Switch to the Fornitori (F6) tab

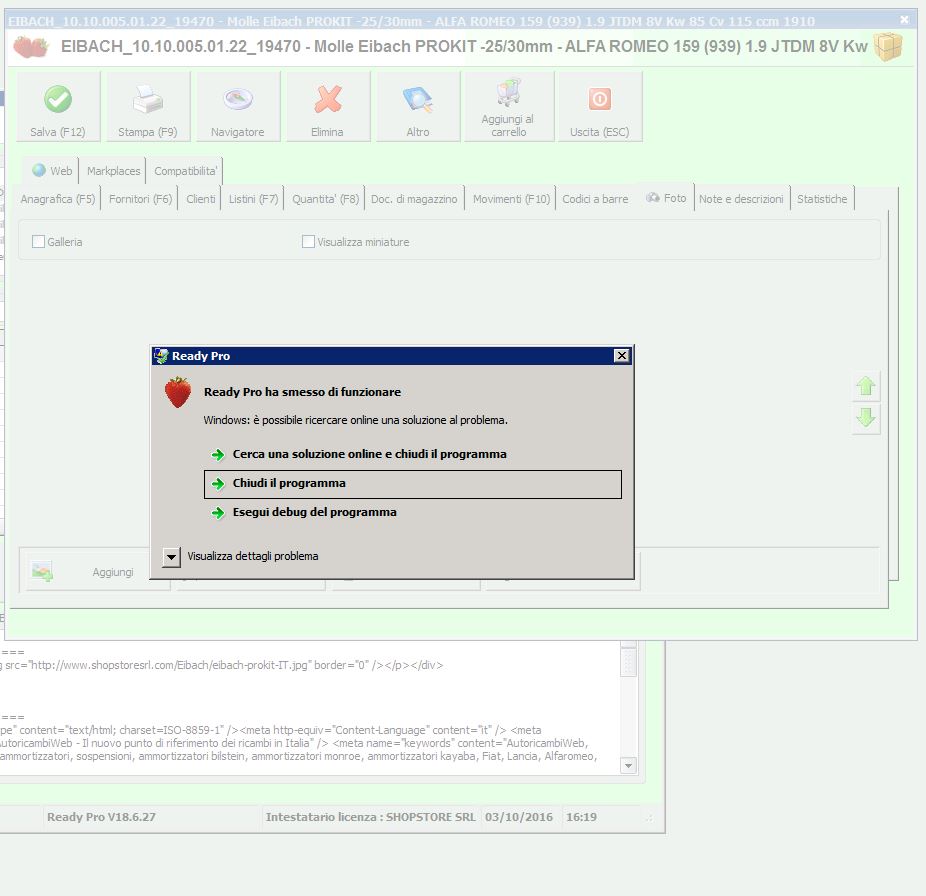141,199
